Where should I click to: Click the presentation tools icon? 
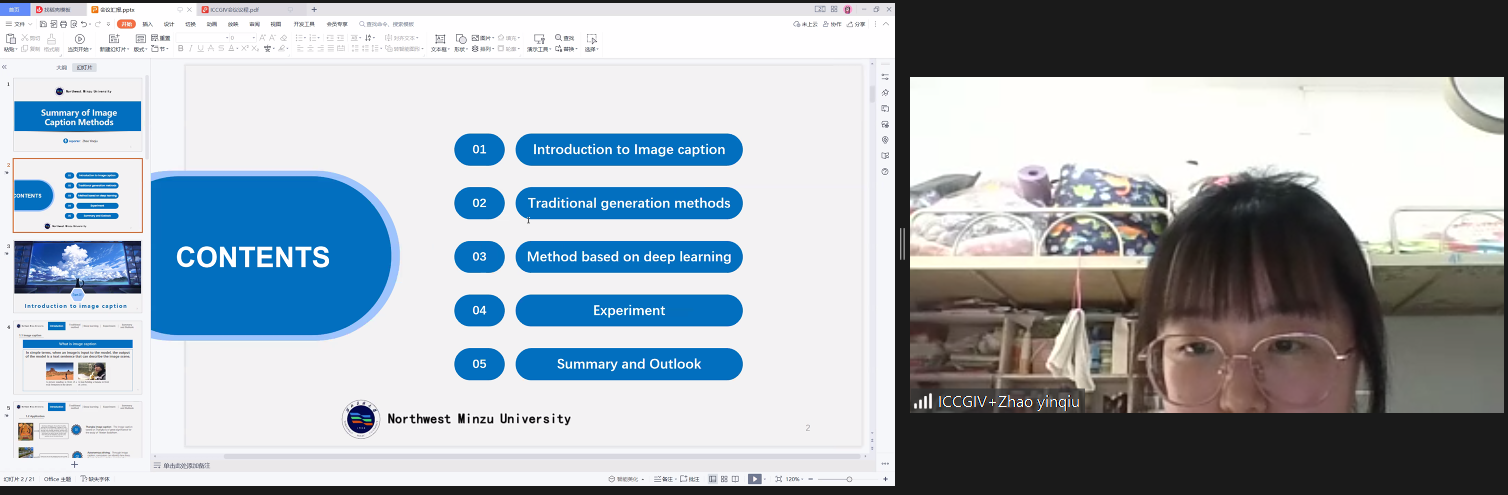click(540, 39)
